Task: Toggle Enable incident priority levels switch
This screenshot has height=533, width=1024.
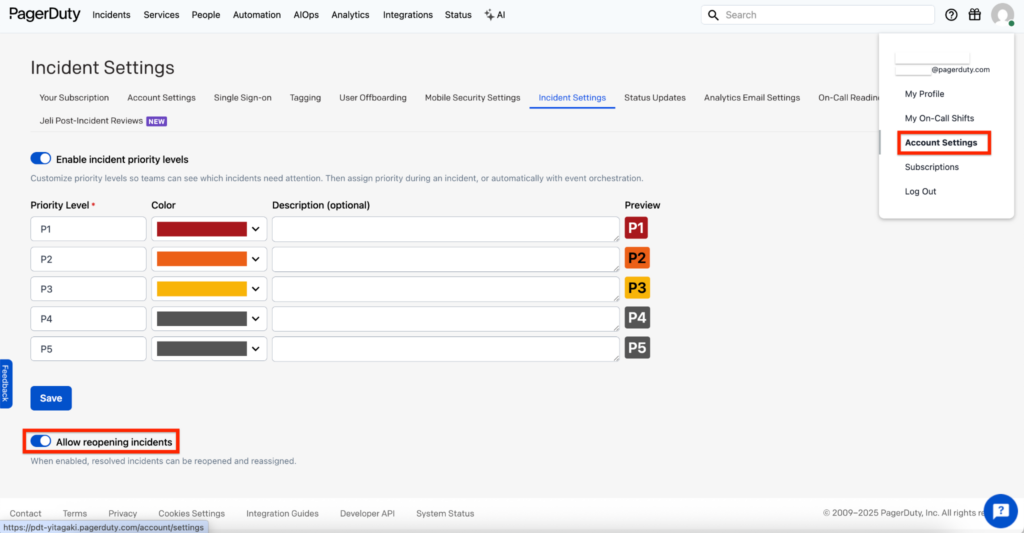Action: point(41,159)
